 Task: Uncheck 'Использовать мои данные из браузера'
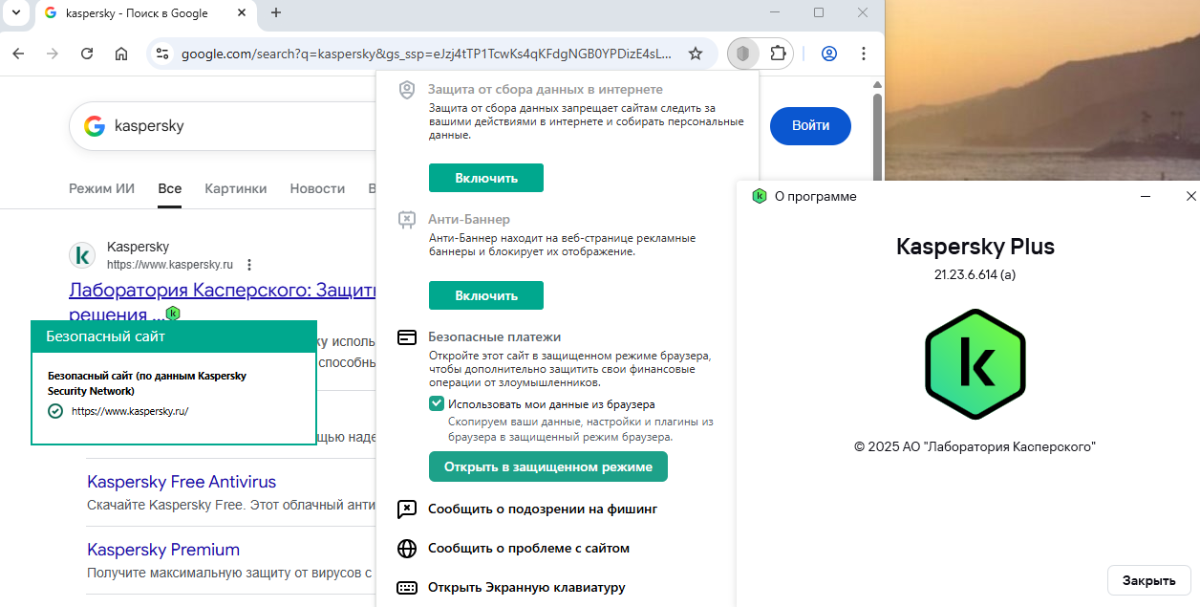point(436,404)
